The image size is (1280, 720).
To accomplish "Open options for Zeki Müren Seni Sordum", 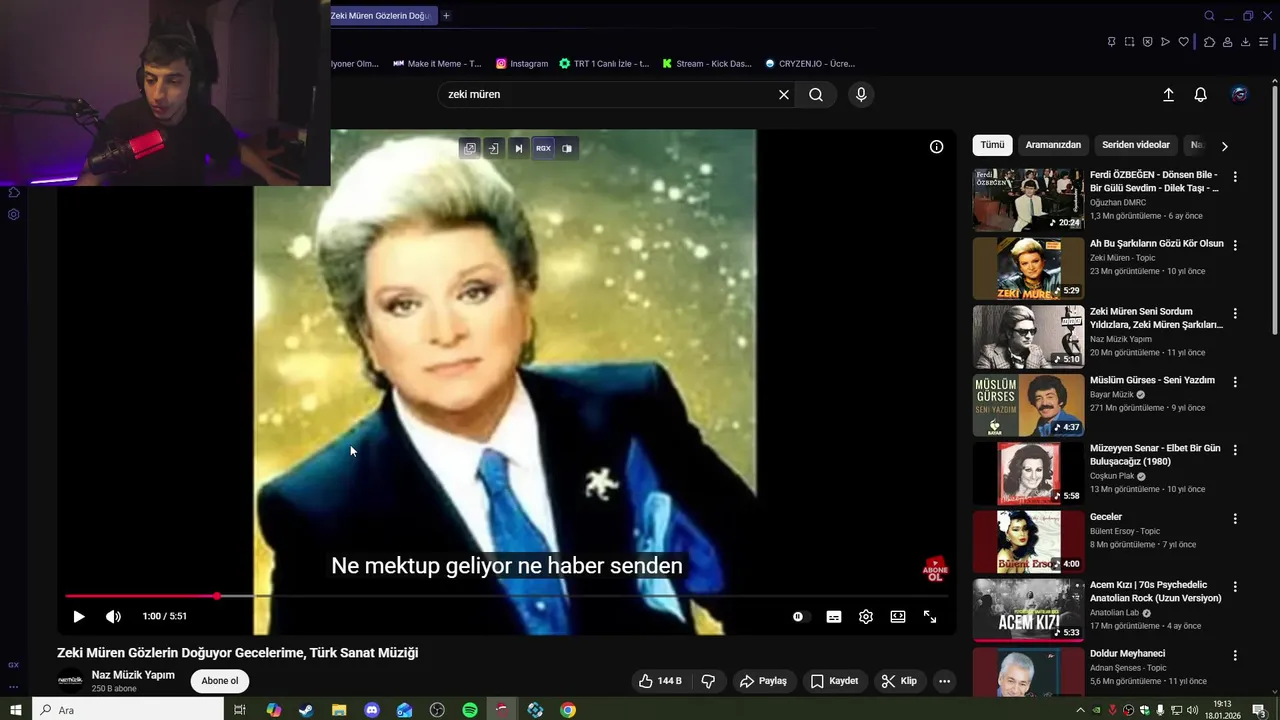I will click(1235, 313).
